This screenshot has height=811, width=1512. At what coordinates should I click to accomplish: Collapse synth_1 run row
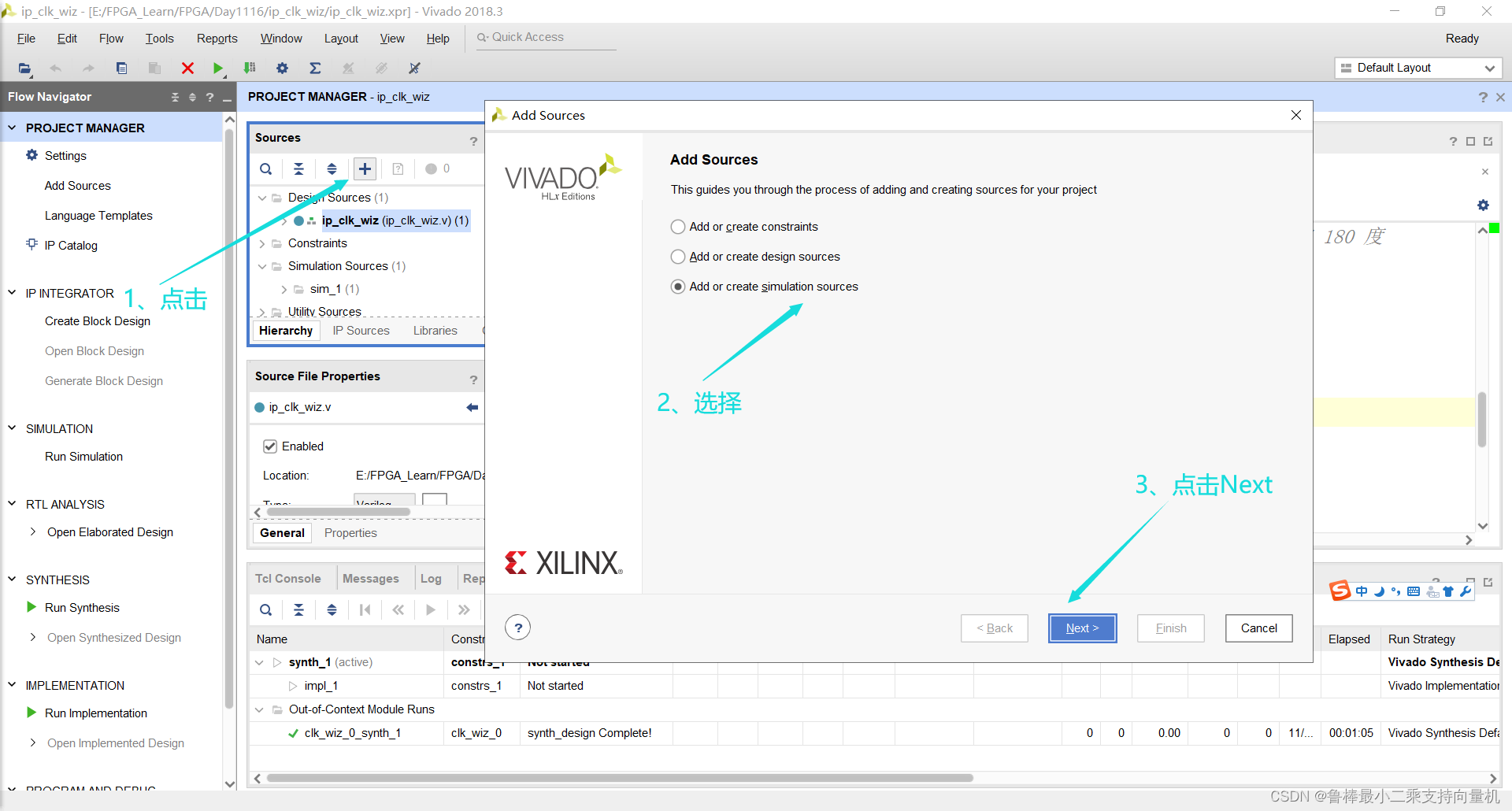[259, 662]
